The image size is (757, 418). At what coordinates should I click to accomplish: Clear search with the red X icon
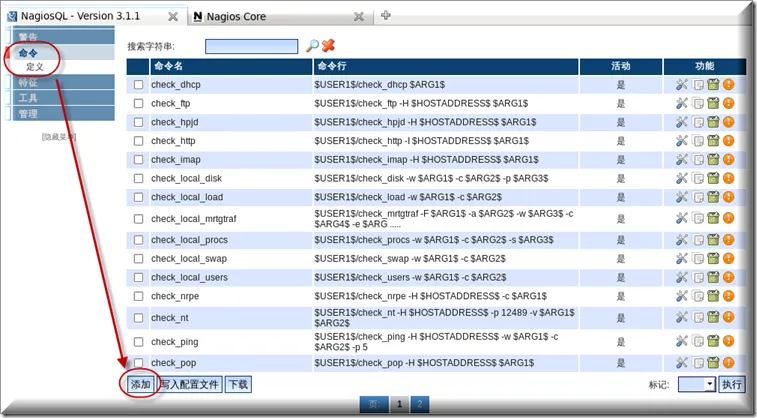click(328, 46)
